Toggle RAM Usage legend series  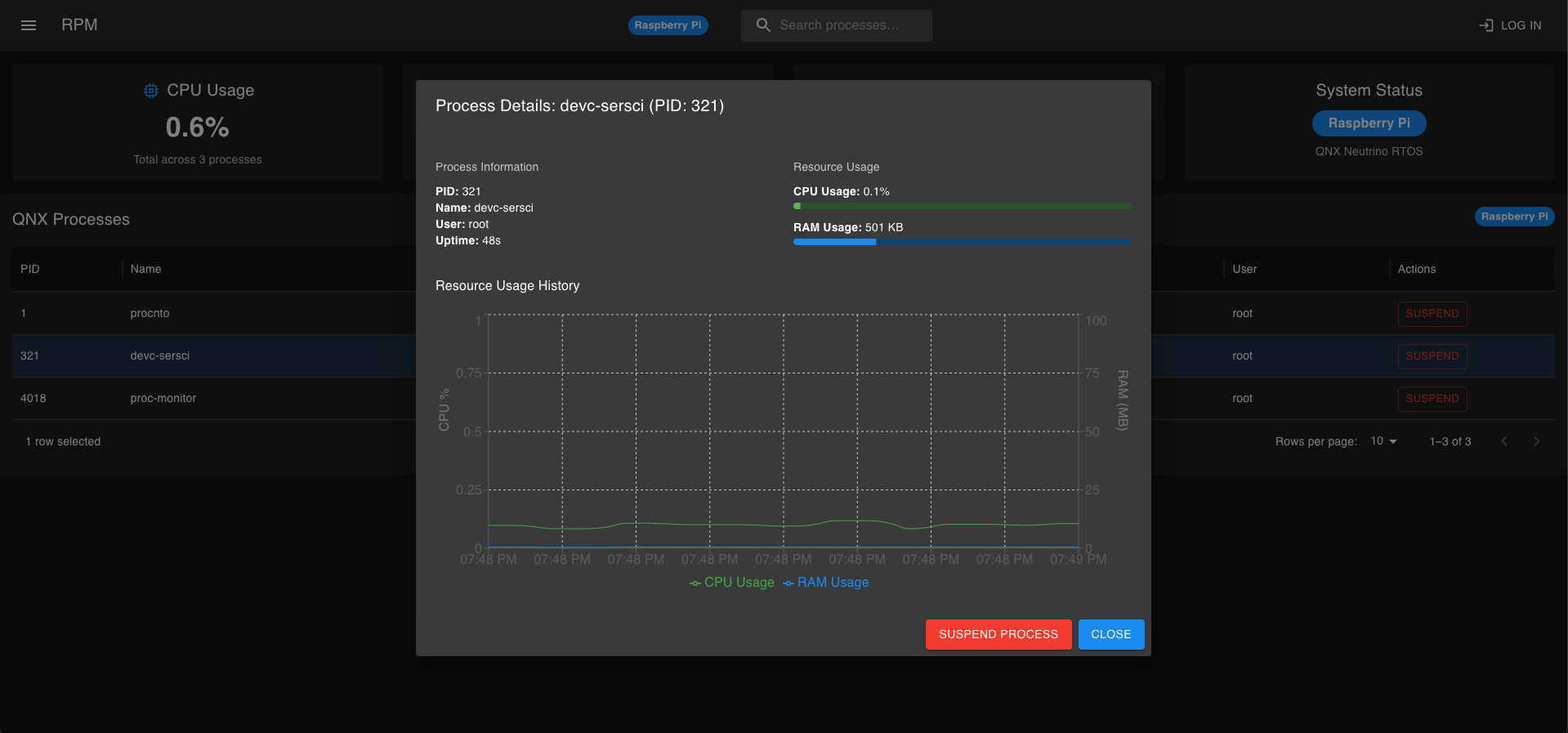pyautogui.click(x=825, y=583)
